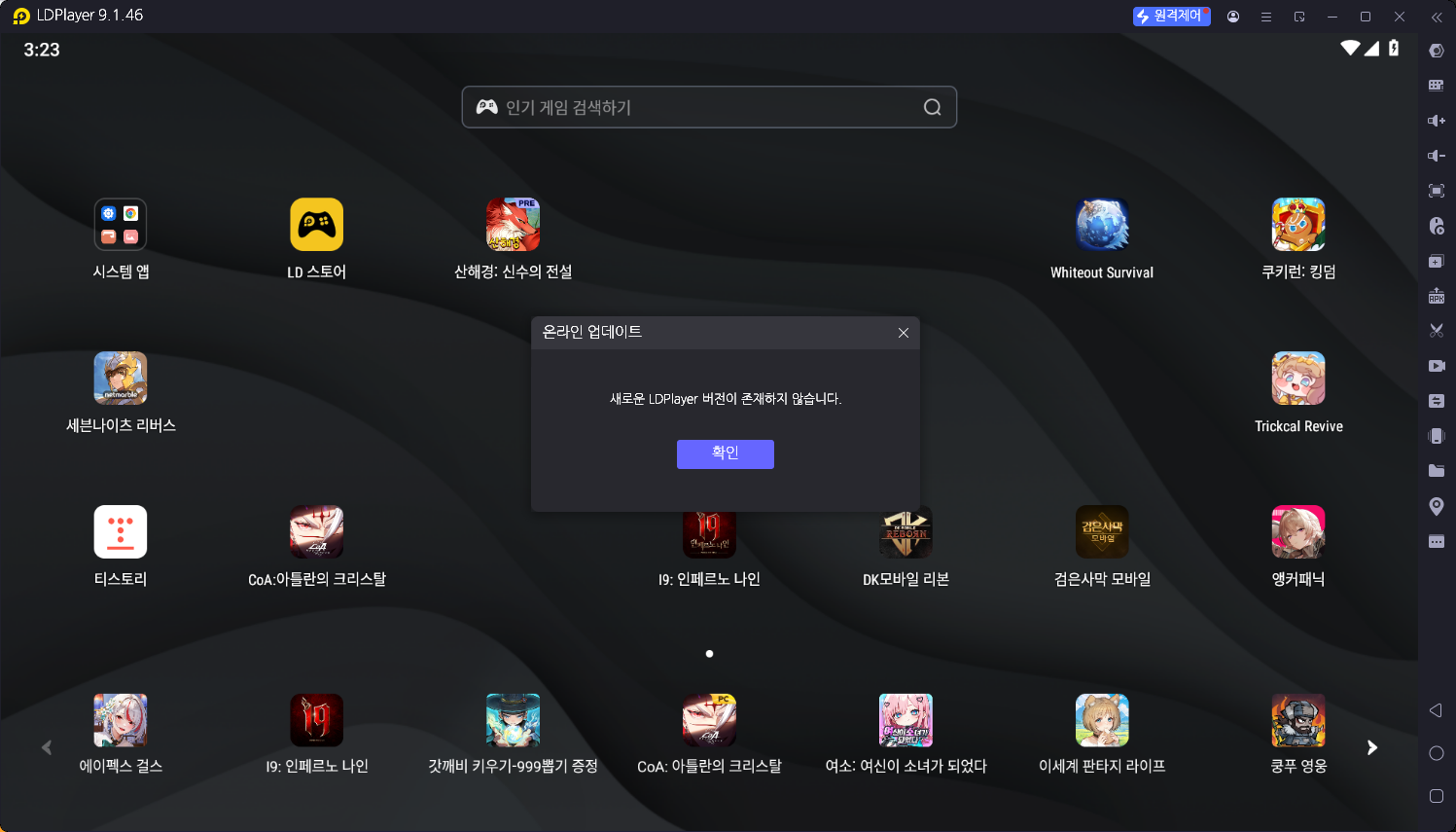Launch 앵커패닉 game
This screenshot has height=832, width=1456.
click(x=1298, y=532)
